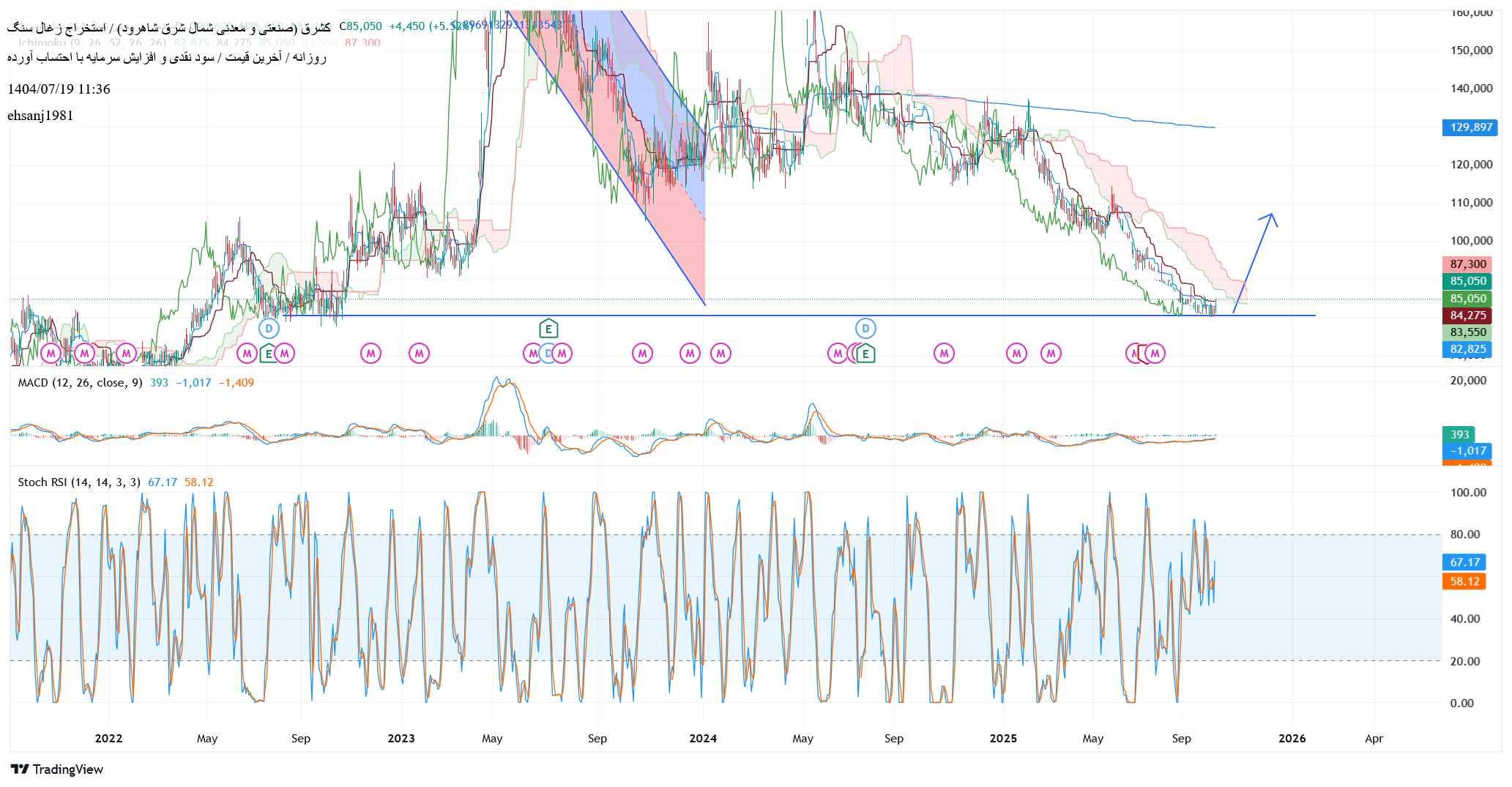Click the rightmost pink M marker

(1155, 354)
